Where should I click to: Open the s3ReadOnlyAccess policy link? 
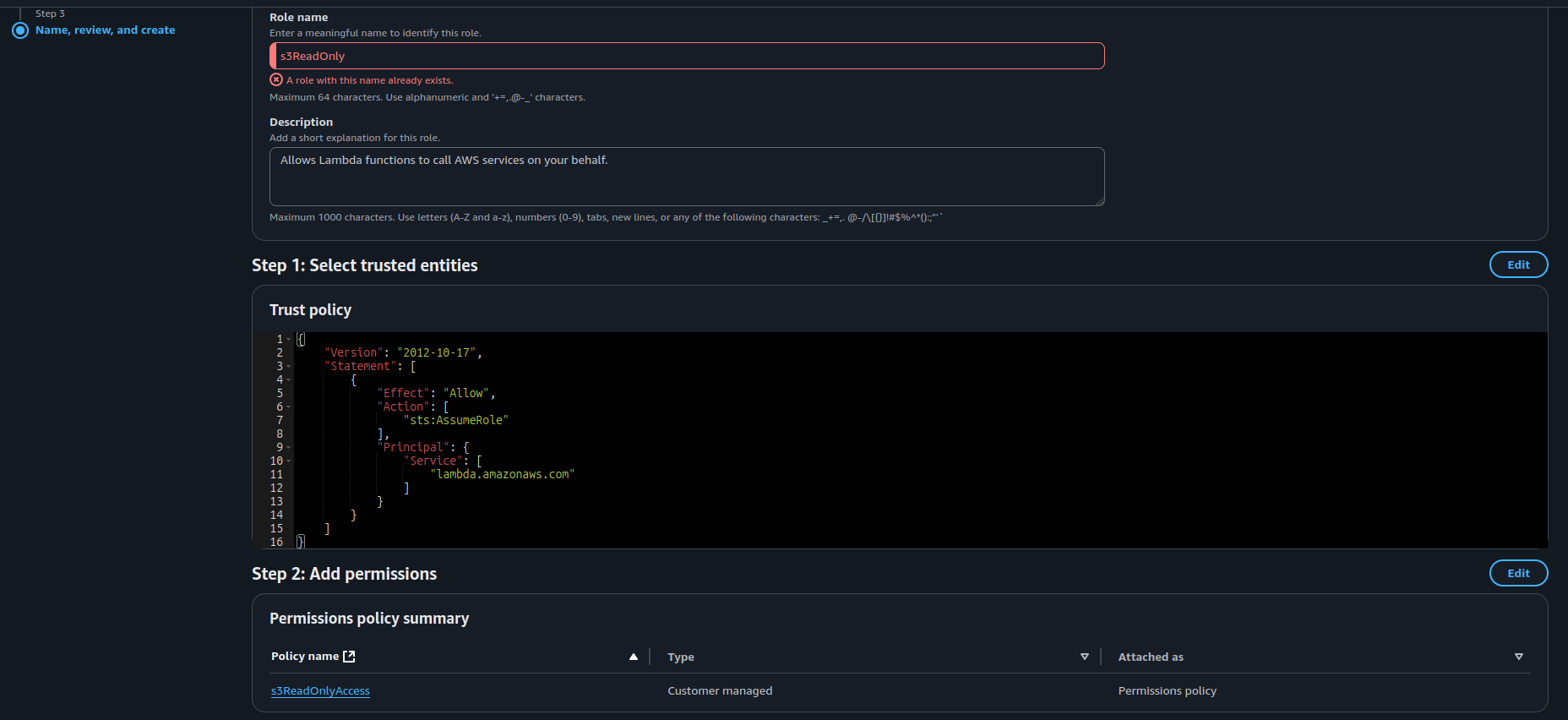point(320,691)
